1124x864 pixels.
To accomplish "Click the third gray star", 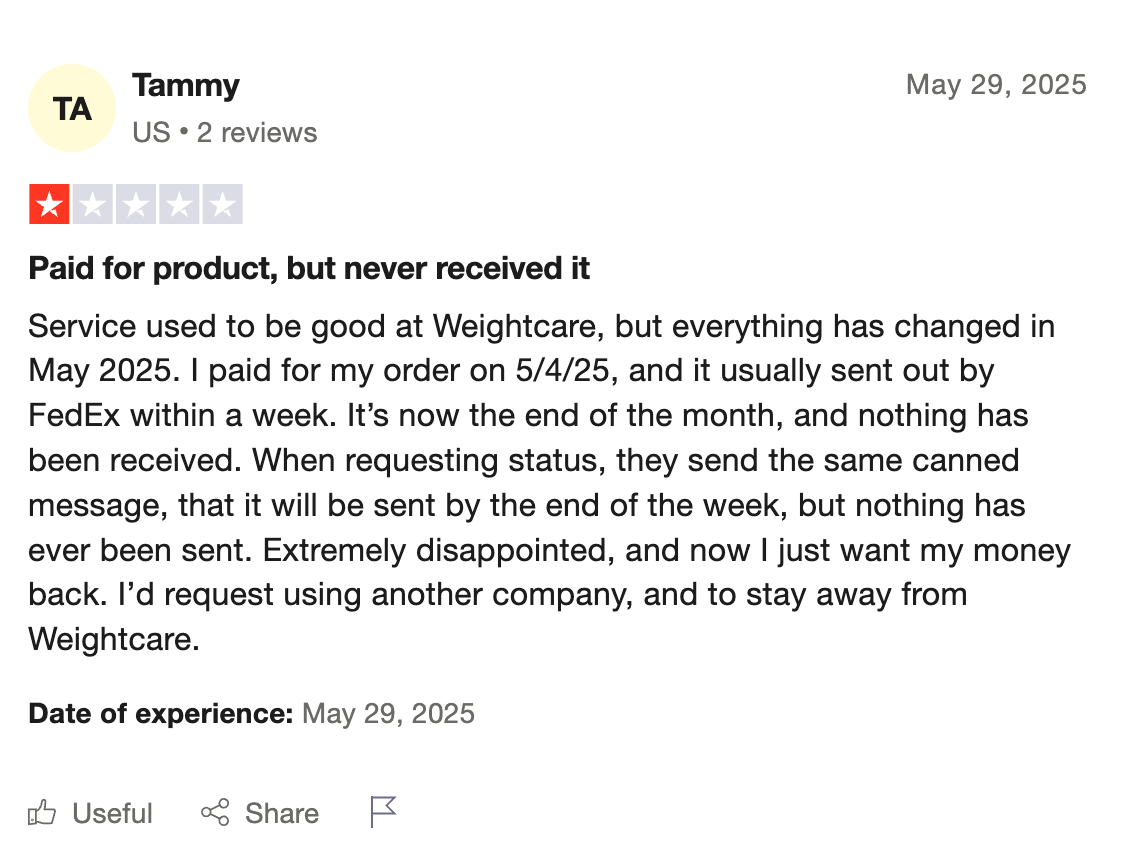I will [135, 204].
